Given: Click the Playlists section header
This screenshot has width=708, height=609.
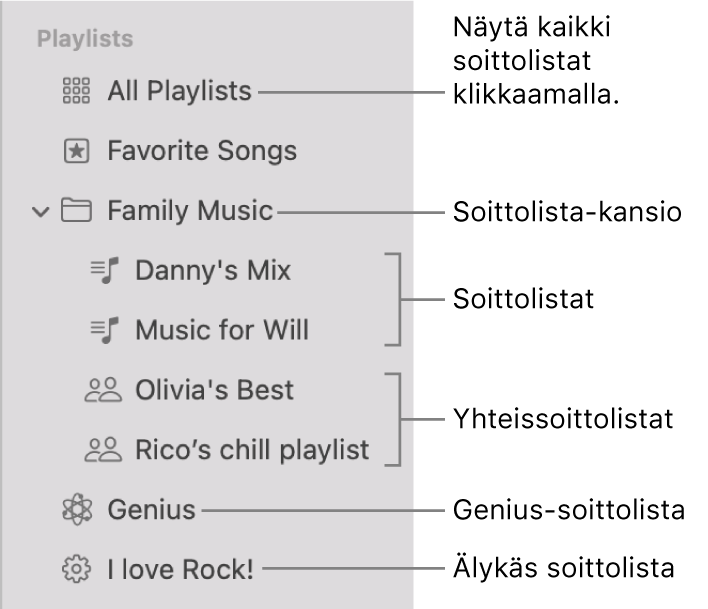Looking at the screenshot, I should 85,40.
